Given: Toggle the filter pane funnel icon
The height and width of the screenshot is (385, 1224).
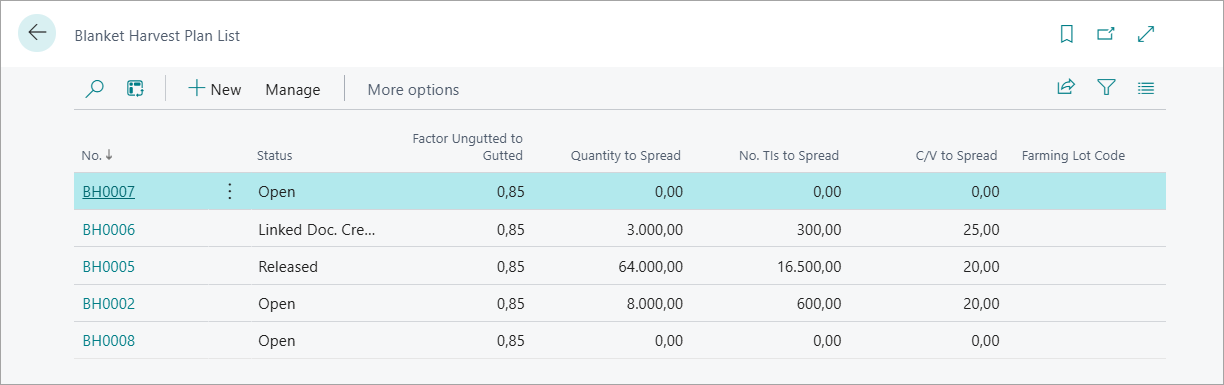Looking at the screenshot, I should (x=1106, y=88).
